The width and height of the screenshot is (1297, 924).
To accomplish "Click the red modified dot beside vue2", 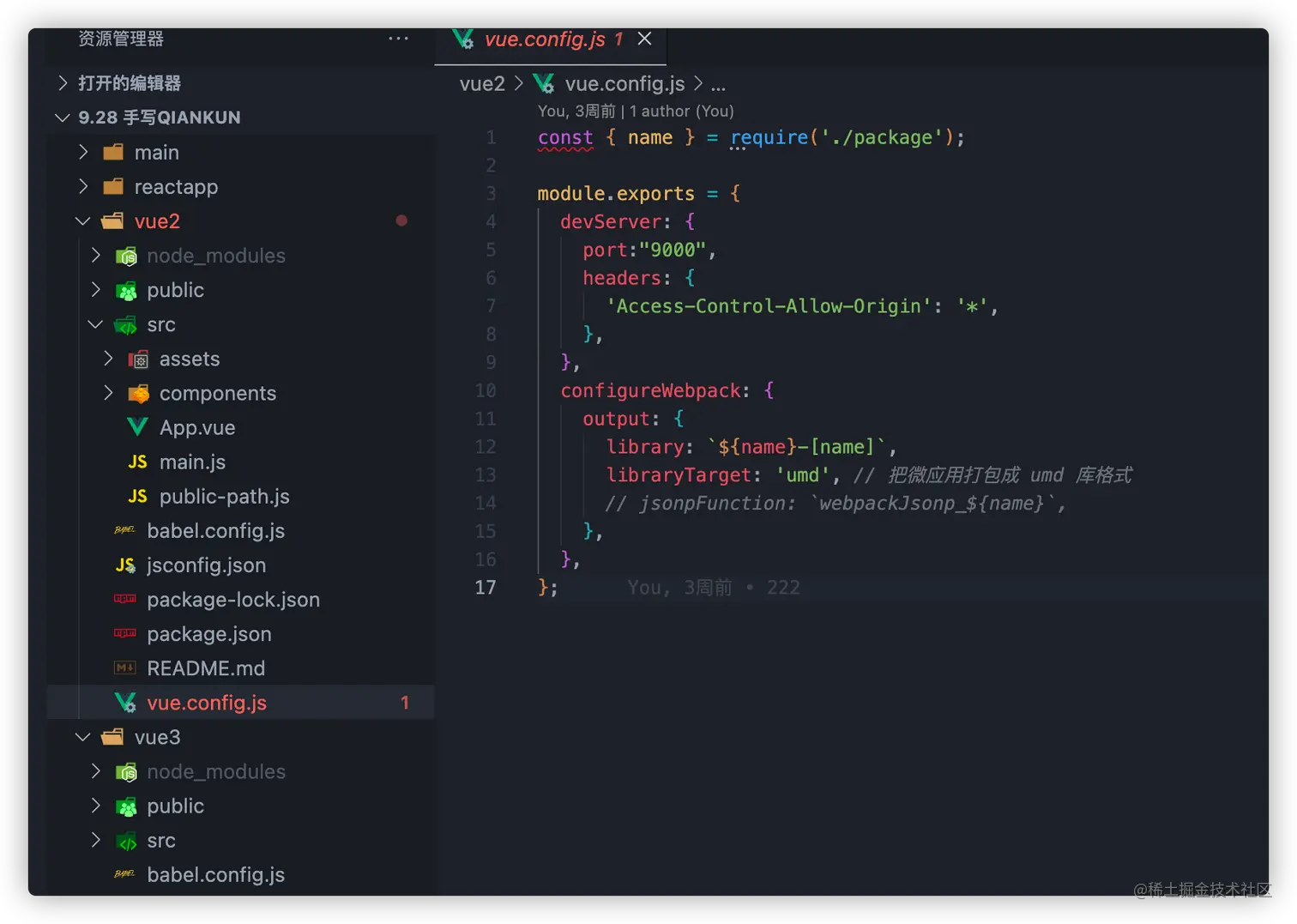I will (x=401, y=220).
